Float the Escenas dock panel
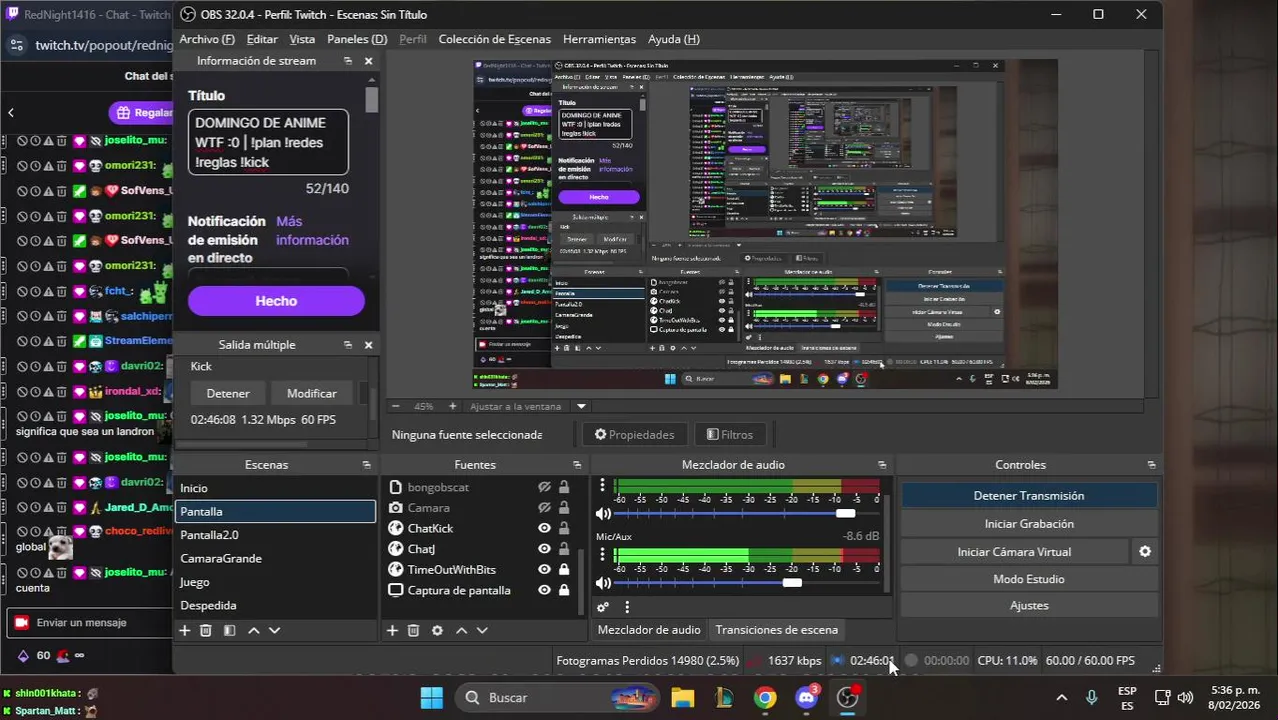This screenshot has height=720, width=1278. 366,465
